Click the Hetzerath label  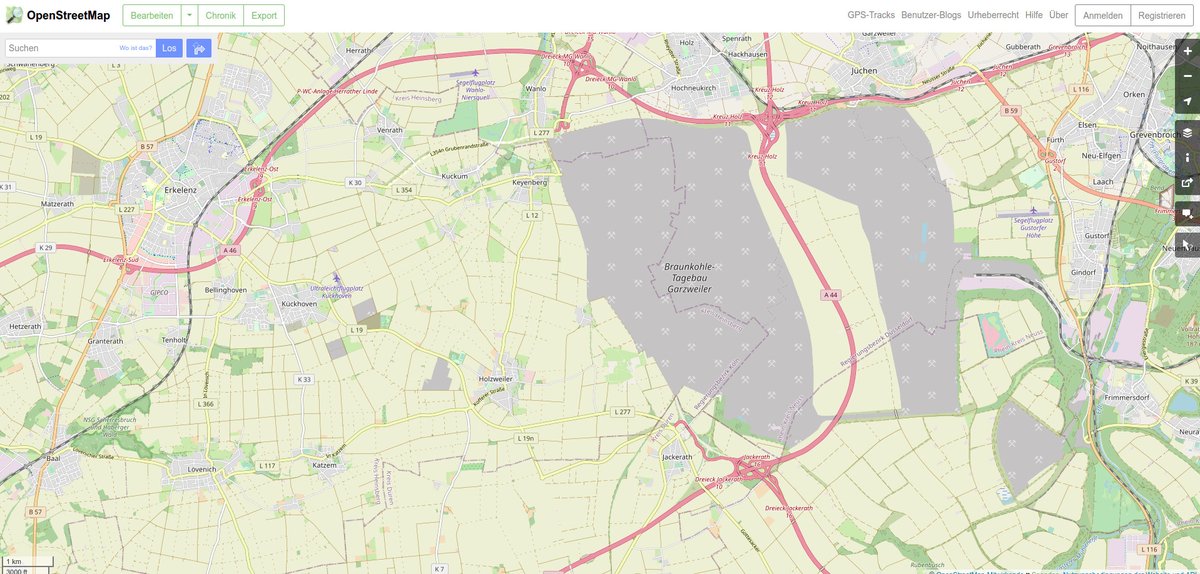tap(25, 326)
